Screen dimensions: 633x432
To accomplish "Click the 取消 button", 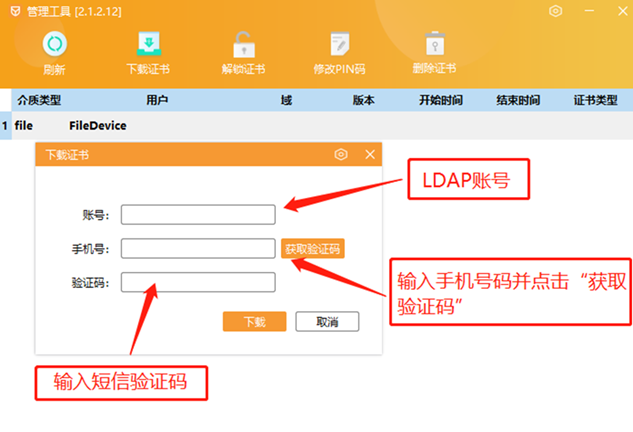I will 327,321.
